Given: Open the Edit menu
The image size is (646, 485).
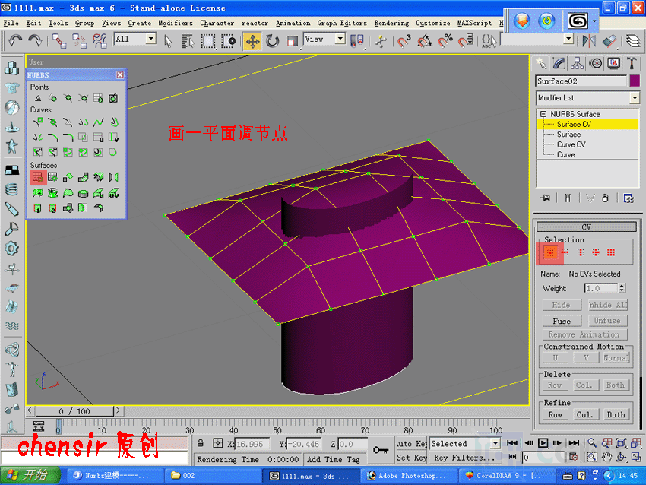Looking at the screenshot, I should (33, 23).
